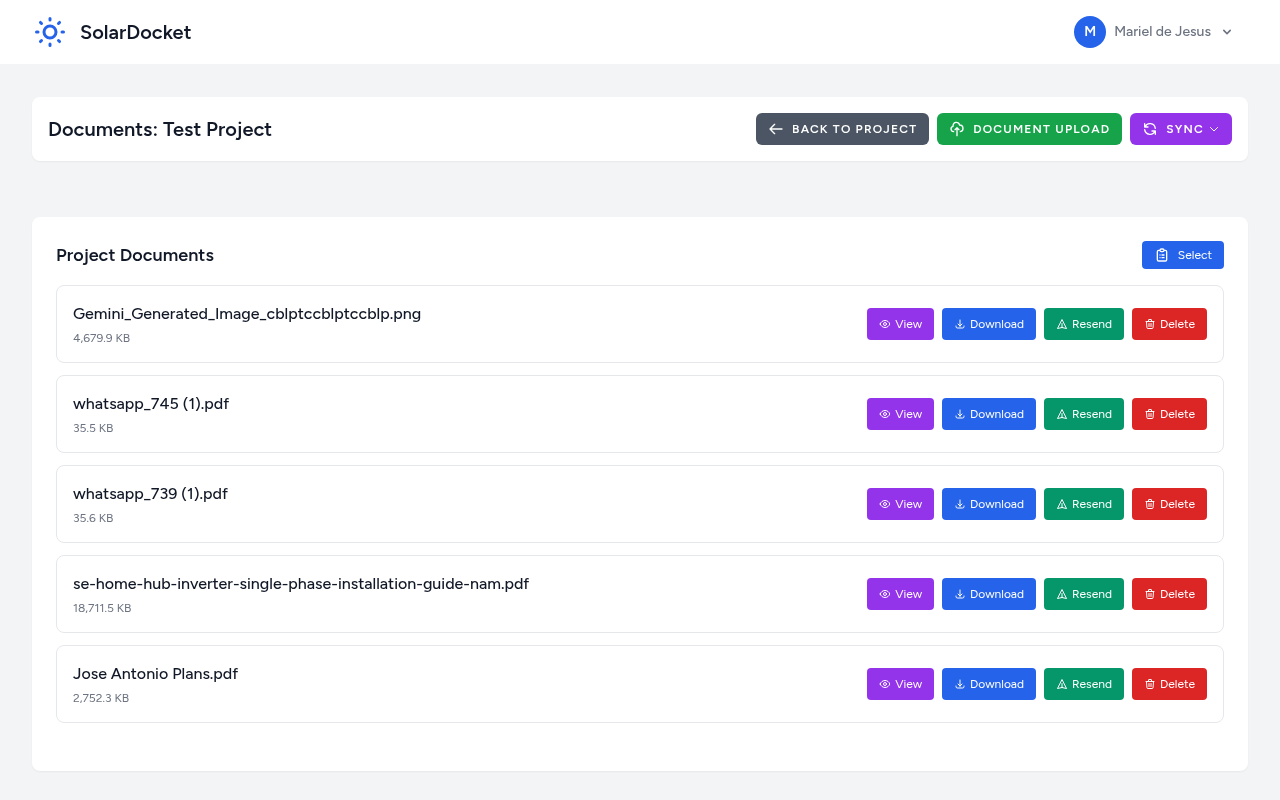The width and height of the screenshot is (1280, 800).
Task: Delete the Jose Antonio Plans.pdf document
Action: (x=1169, y=684)
